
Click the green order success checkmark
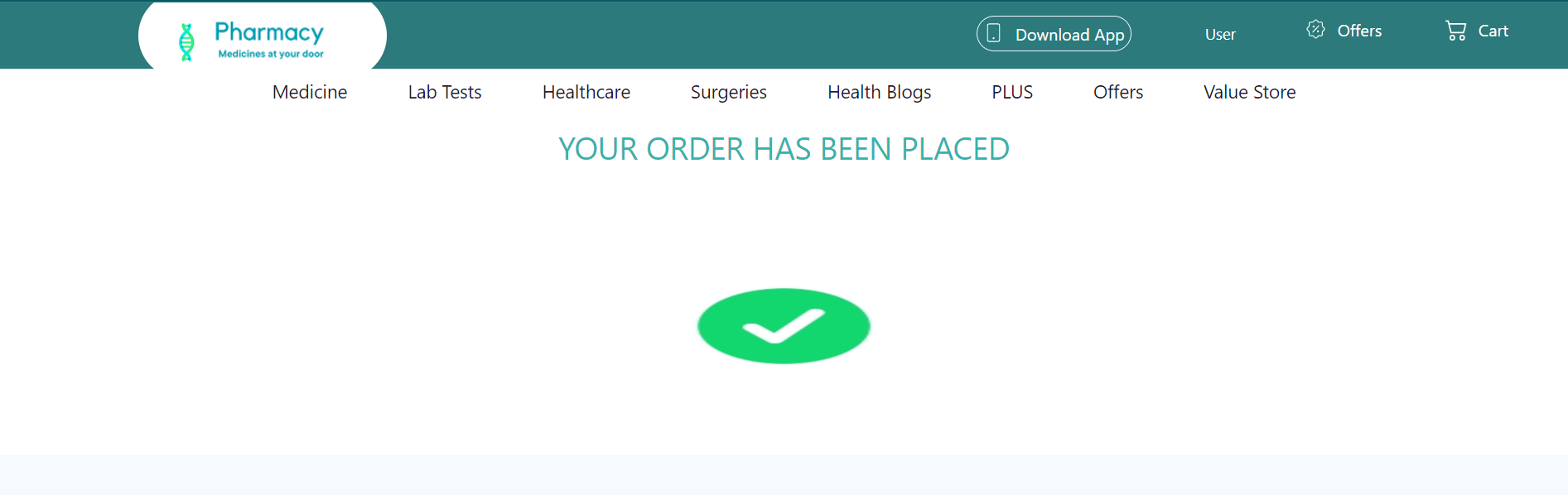784,326
